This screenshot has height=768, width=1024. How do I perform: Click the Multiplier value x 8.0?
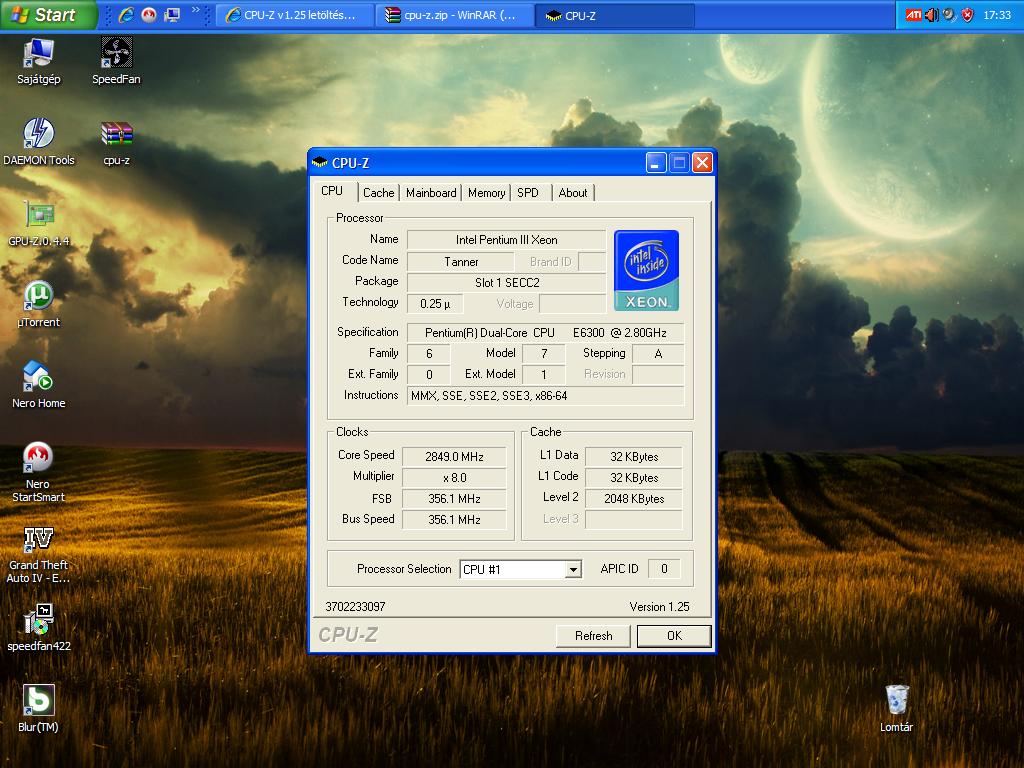(x=455, y=477)
